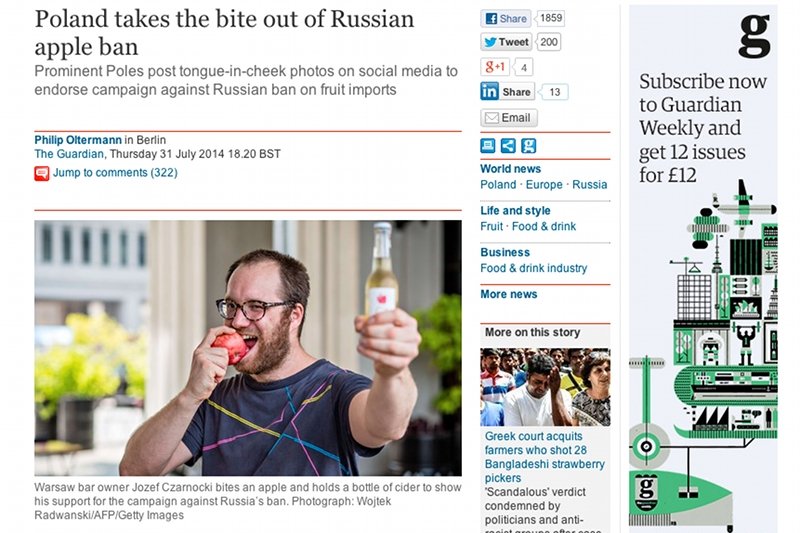Select the Poland topic link

pyautogui.click(x=498, y=185)
